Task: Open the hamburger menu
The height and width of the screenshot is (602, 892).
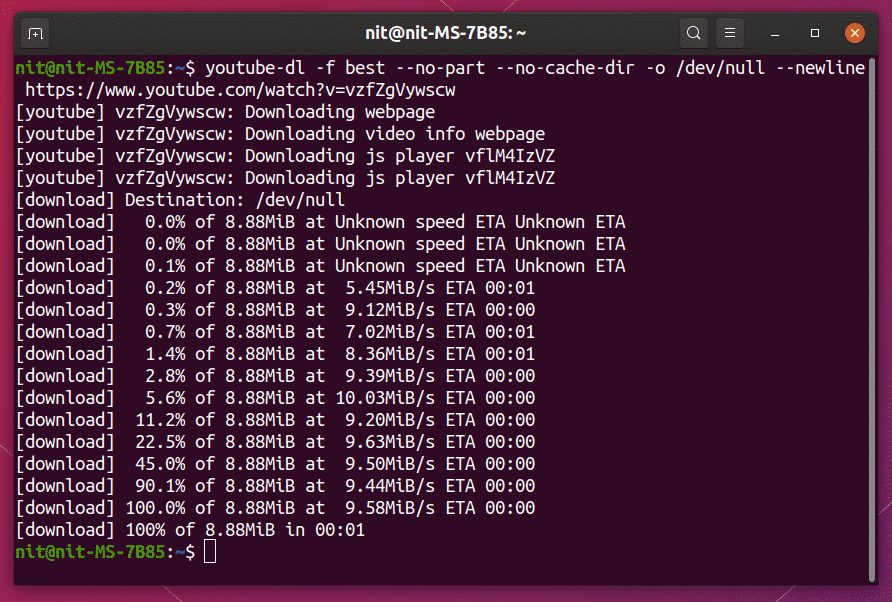Action: click(x=730, y=33)
